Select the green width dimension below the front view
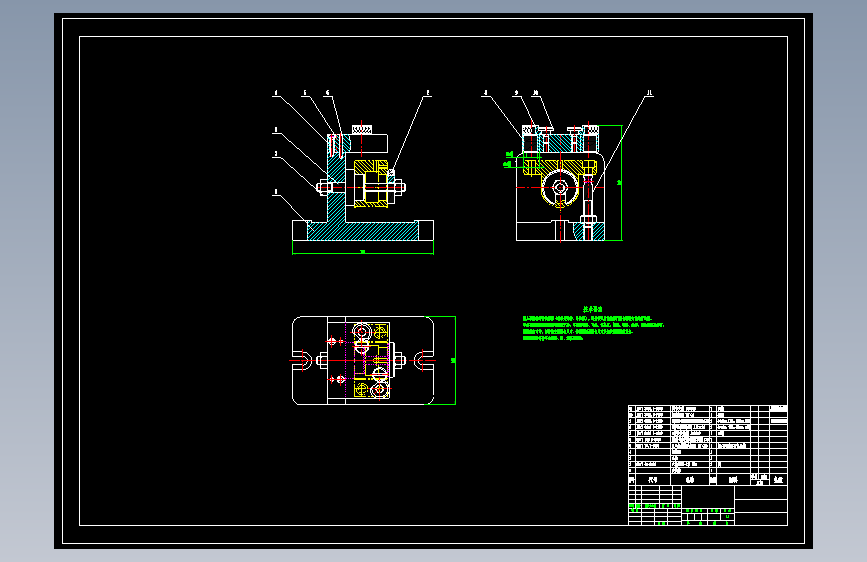The image size is (867, 562). tap(363, 252)
